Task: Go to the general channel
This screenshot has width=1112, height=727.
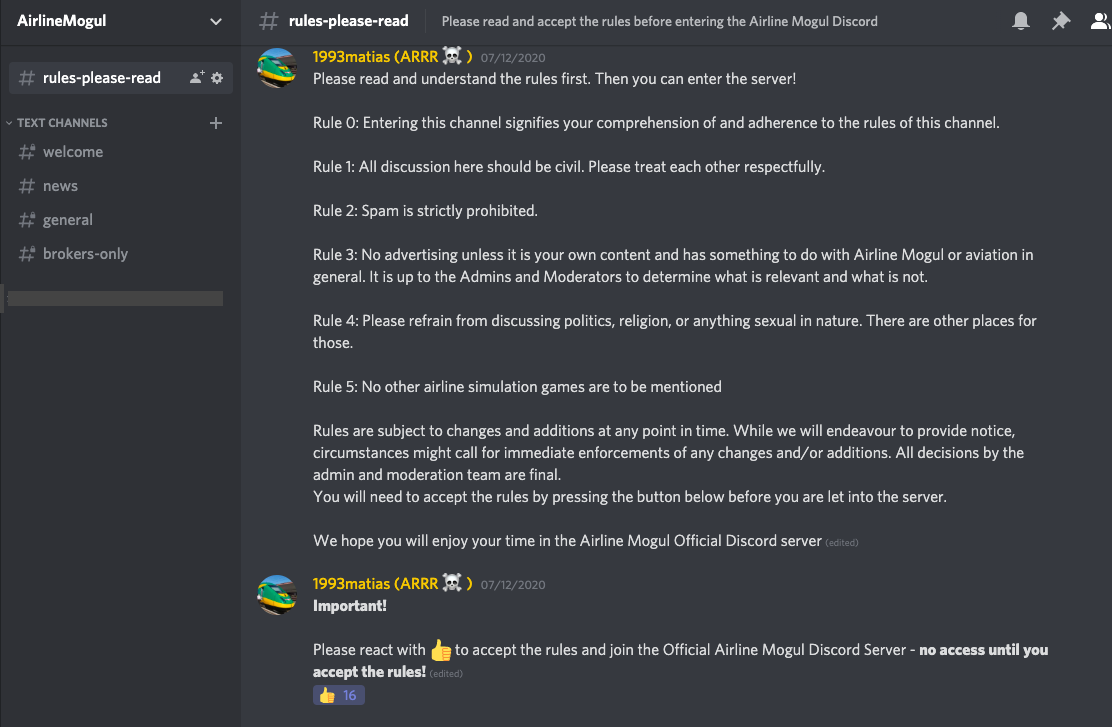Action: coord(68,220)
